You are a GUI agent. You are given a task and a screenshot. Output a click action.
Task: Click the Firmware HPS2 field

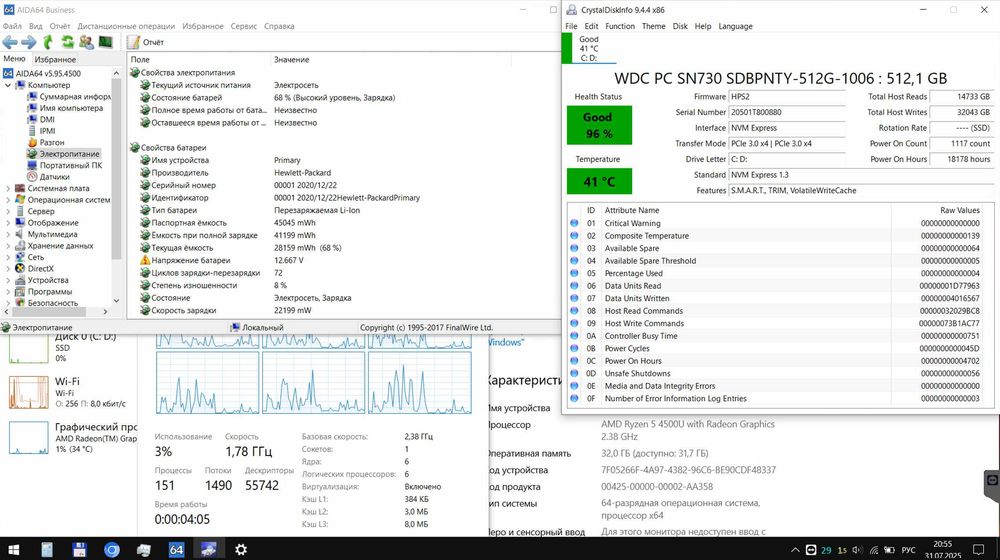point(787,96)
